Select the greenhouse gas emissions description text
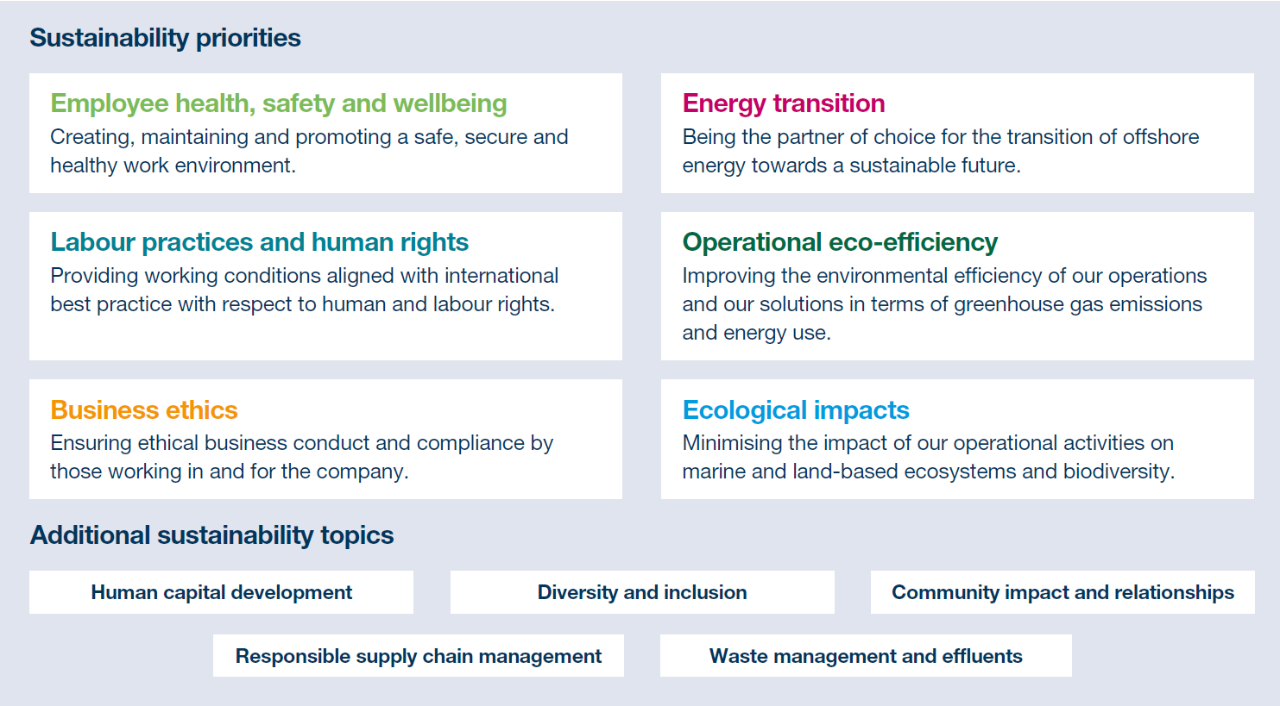Image resolution: width=1280 pixels, height=706 pixels. (944, 304)
